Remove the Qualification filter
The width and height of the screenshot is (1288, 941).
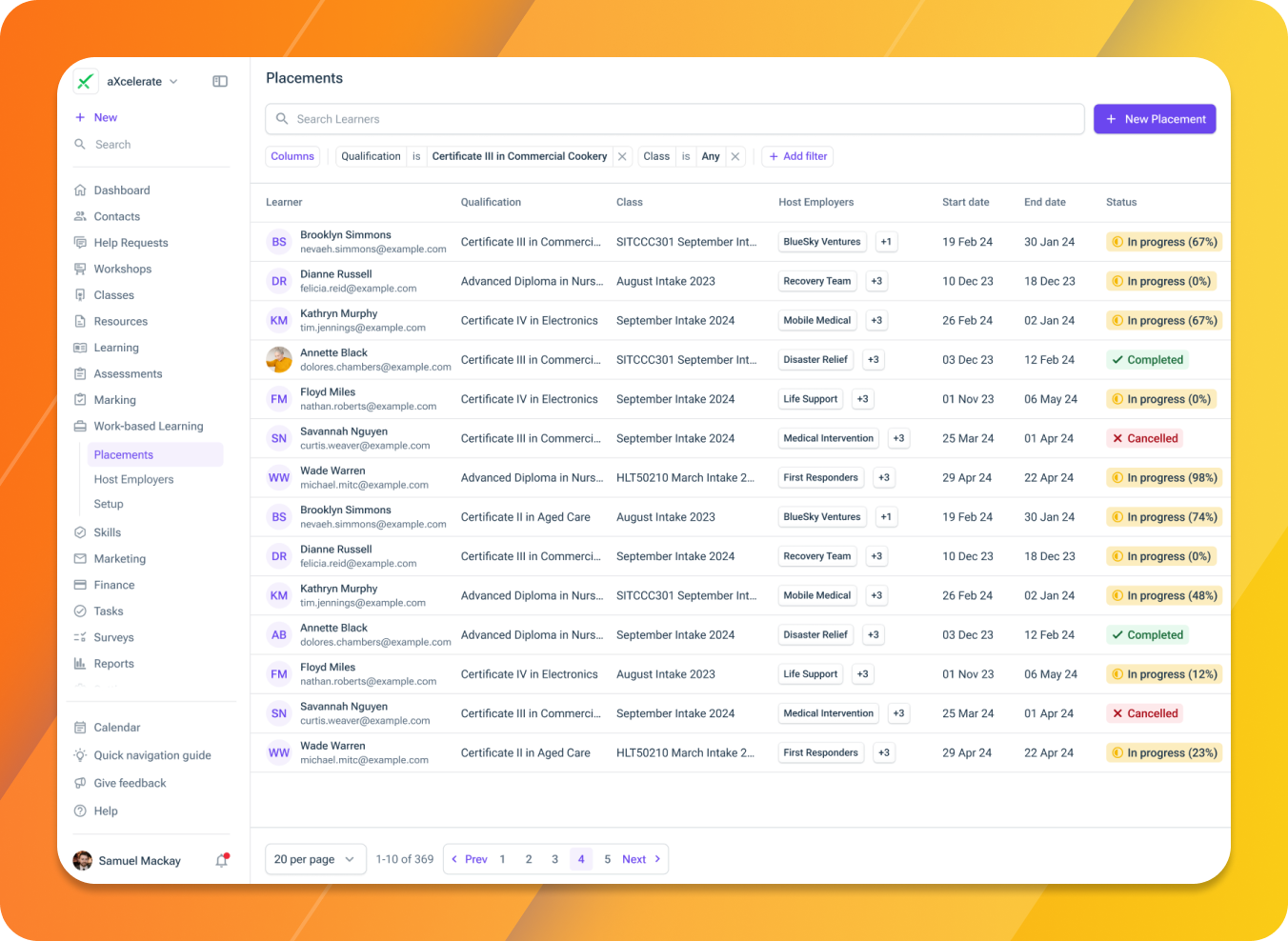(622, 156)
